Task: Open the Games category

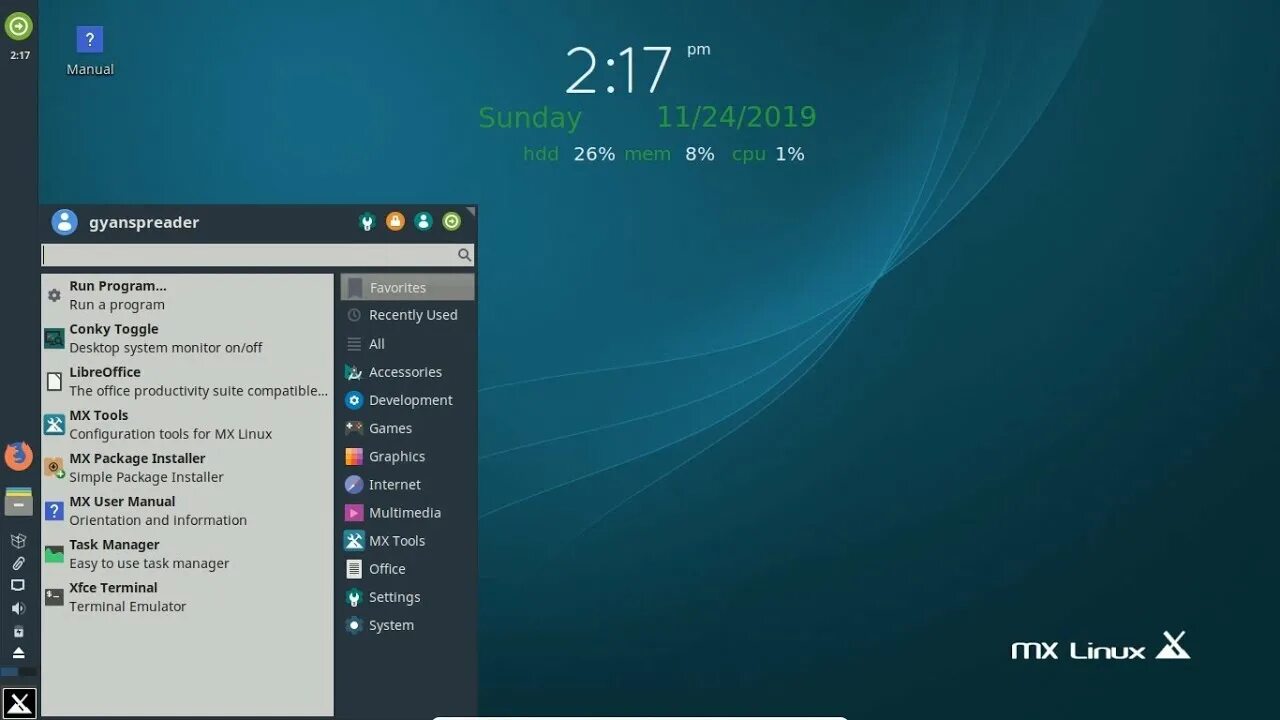Action: tap(407, 428)
